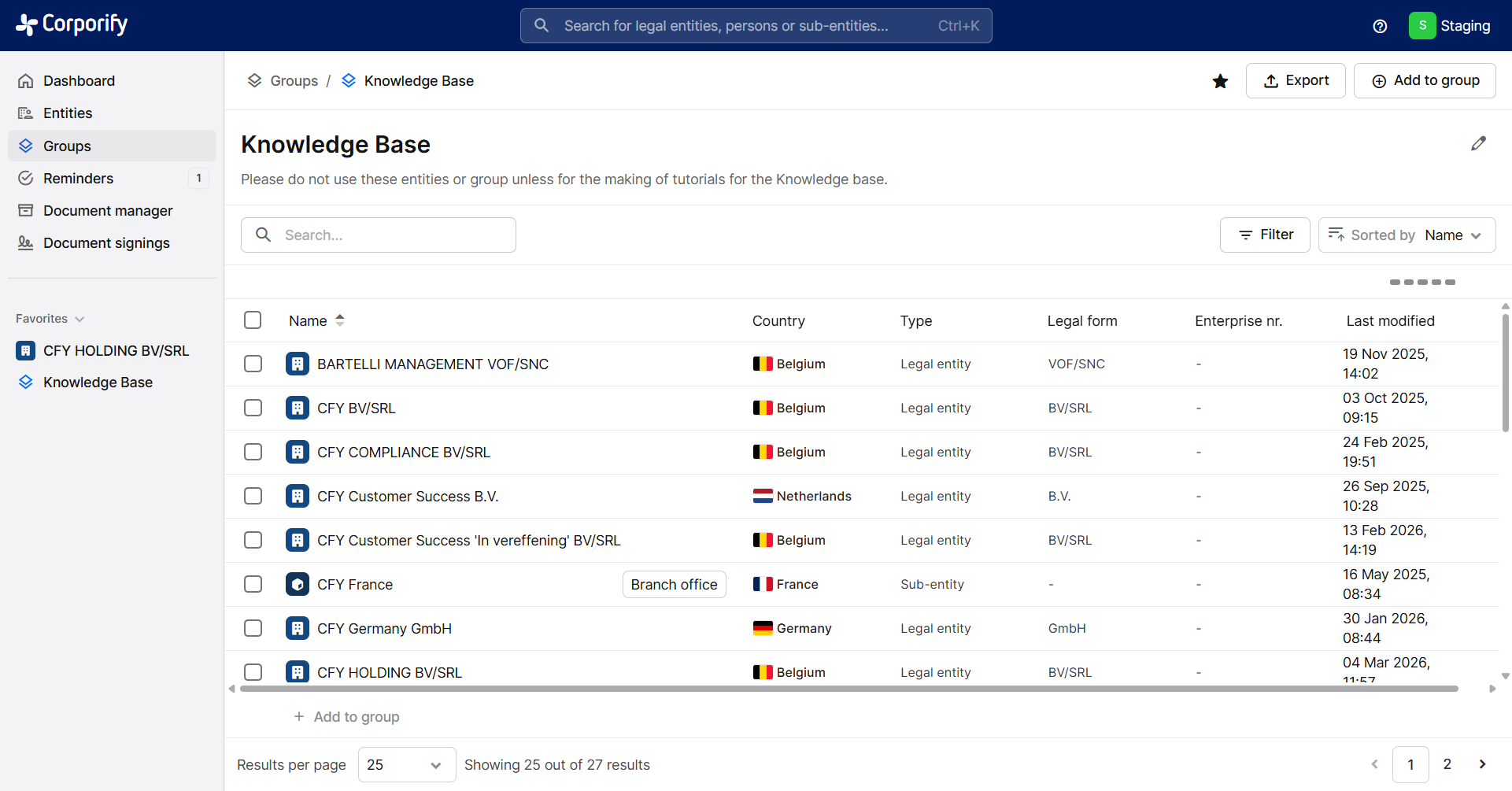
Task: Open the help question-mark icon
Action: 1380,26
